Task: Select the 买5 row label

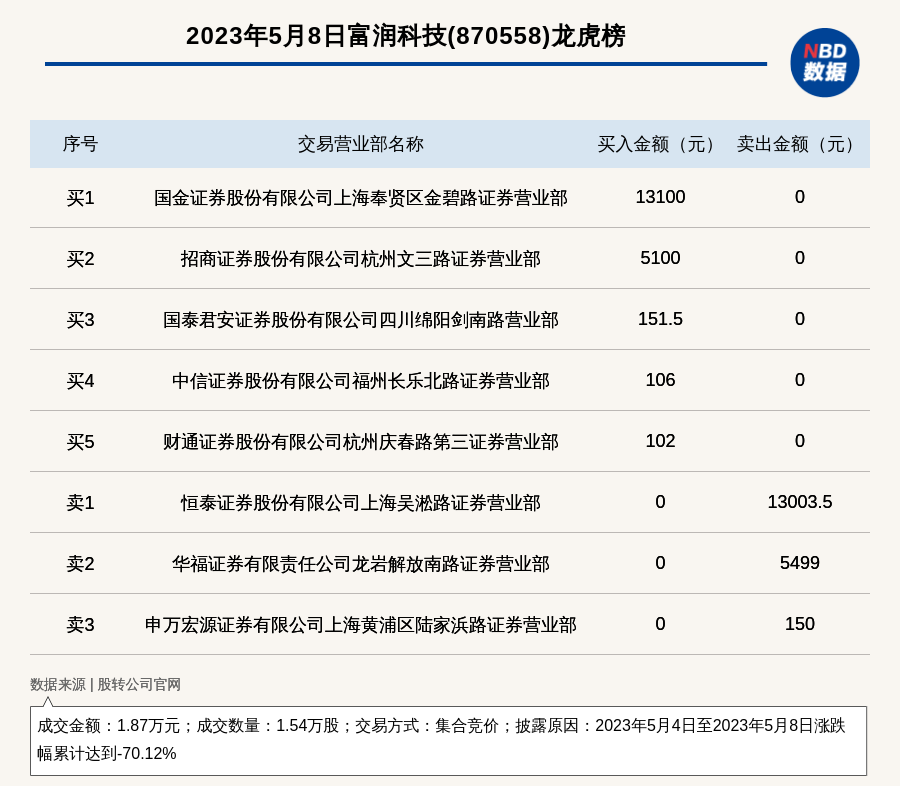Action: pos(80,442)
